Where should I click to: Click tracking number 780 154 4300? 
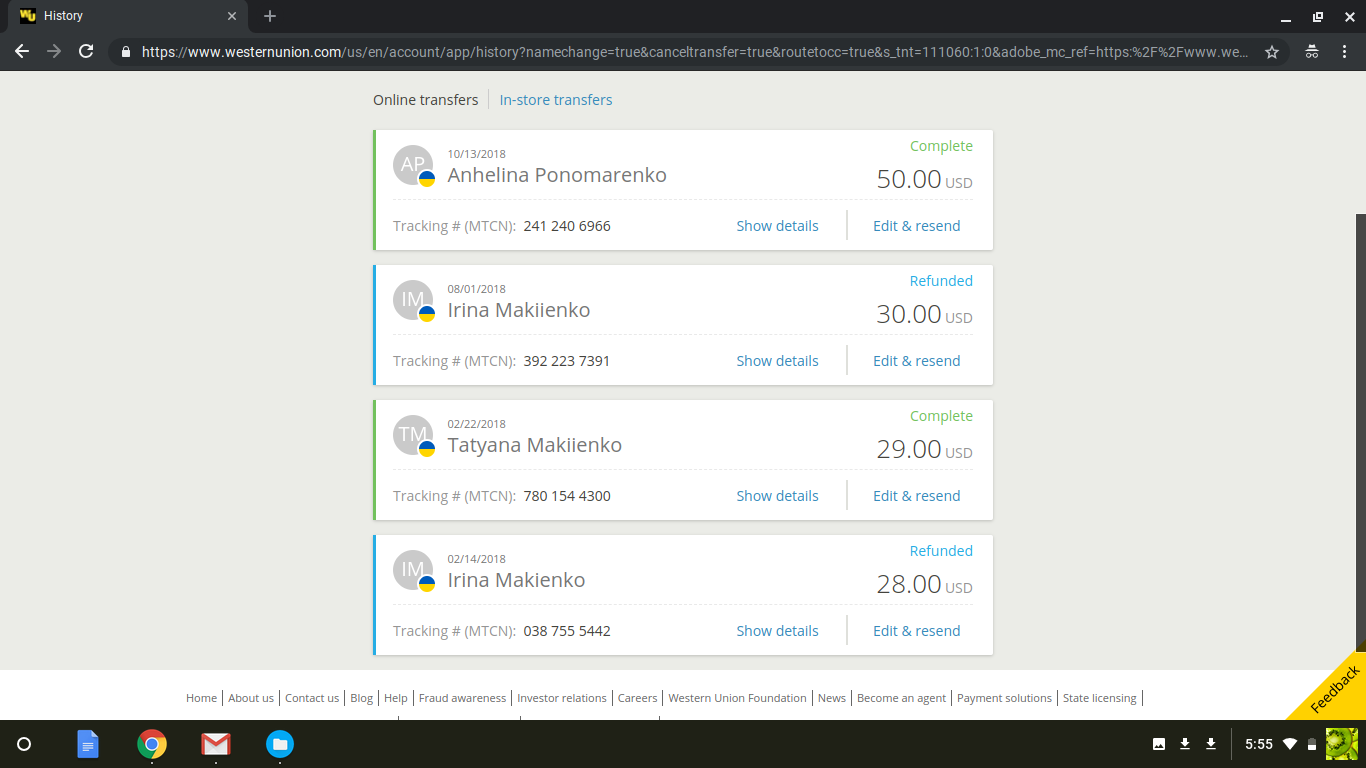point(567,496)
